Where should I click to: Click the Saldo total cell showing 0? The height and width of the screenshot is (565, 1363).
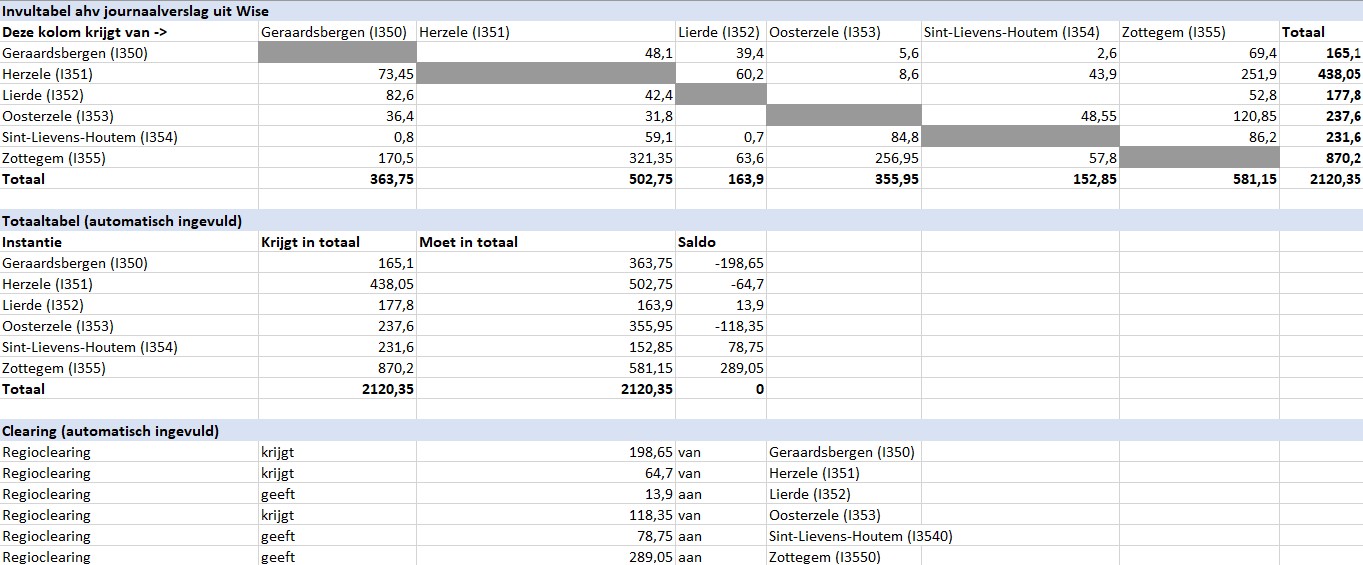[x=720, y=389]
